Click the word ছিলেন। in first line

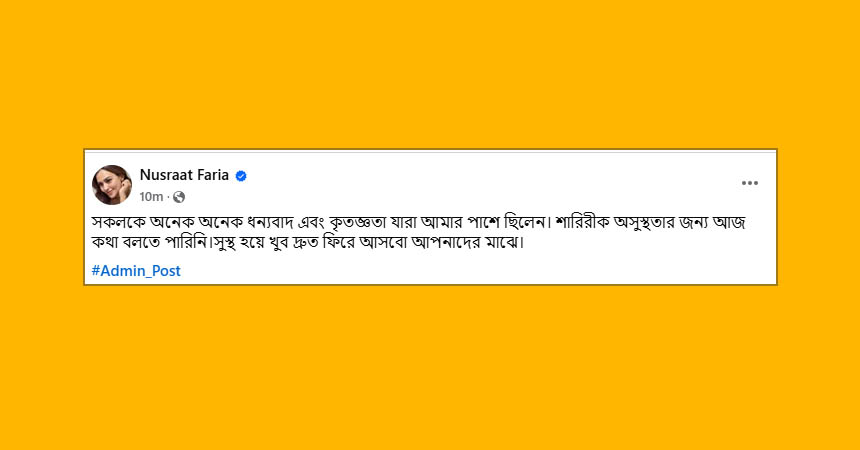point(527,223)
